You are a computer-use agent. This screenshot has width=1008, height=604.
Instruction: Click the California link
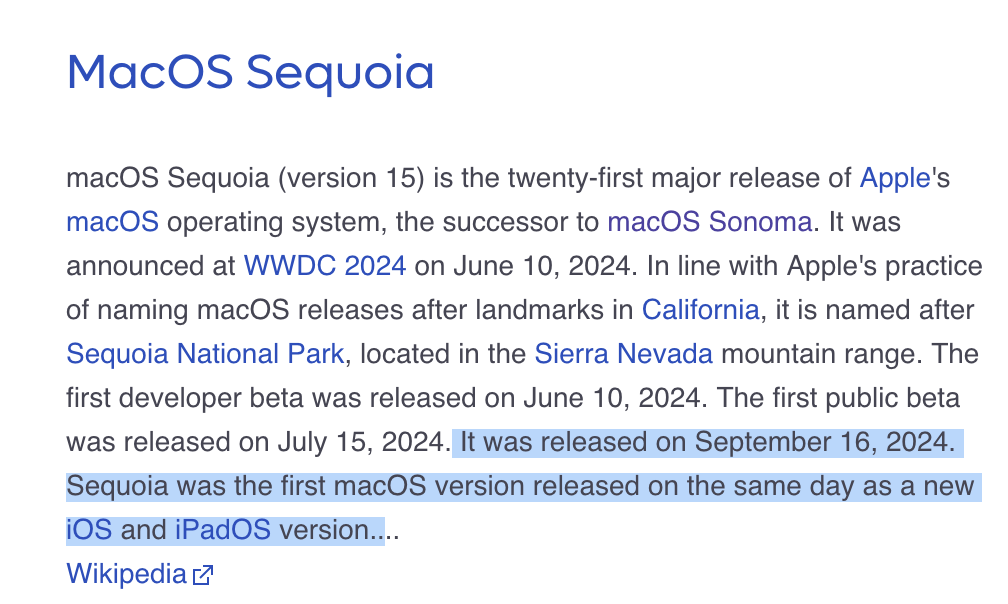coord(701,310)
